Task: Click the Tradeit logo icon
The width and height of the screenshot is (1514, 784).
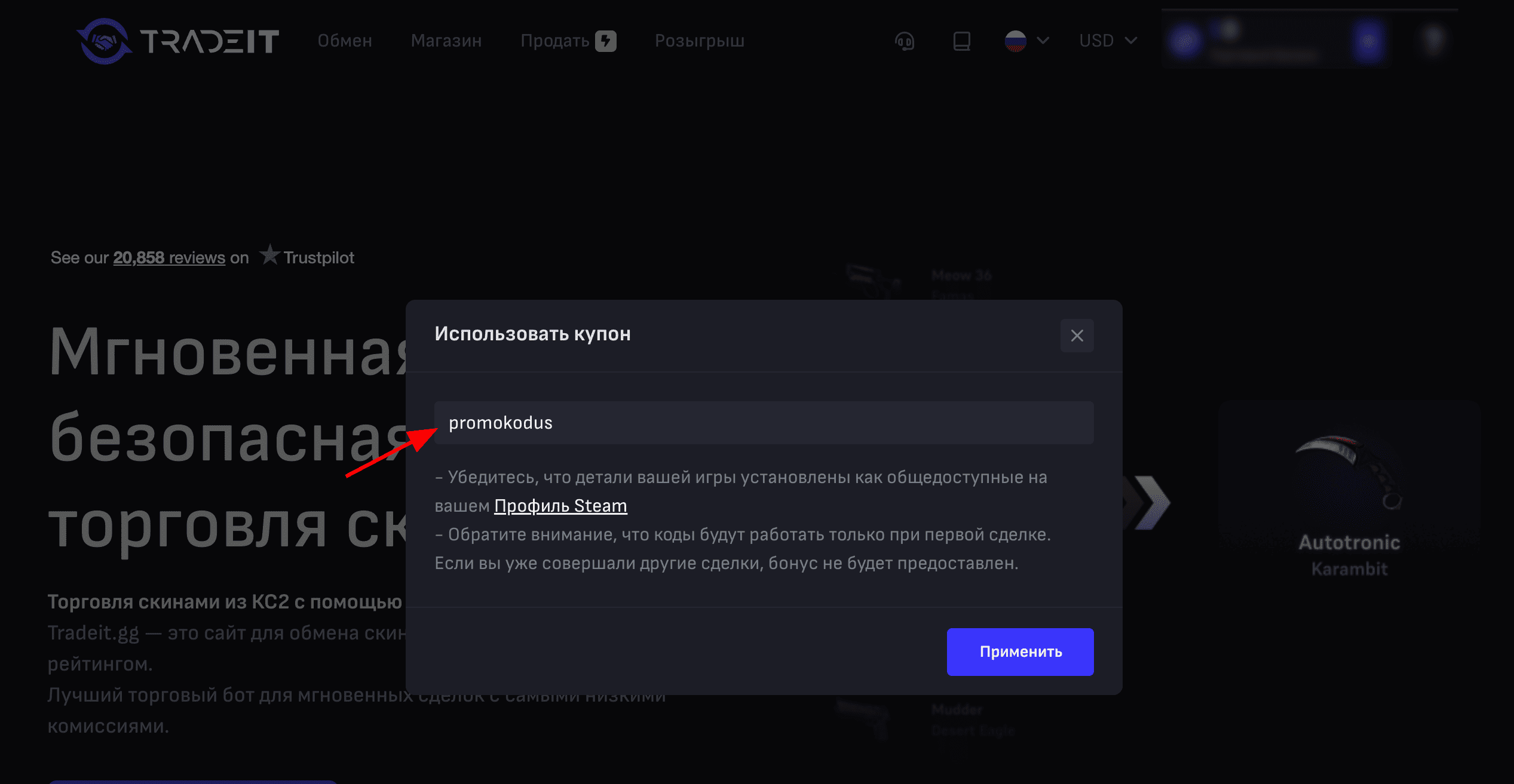Action: coord(105,41)
